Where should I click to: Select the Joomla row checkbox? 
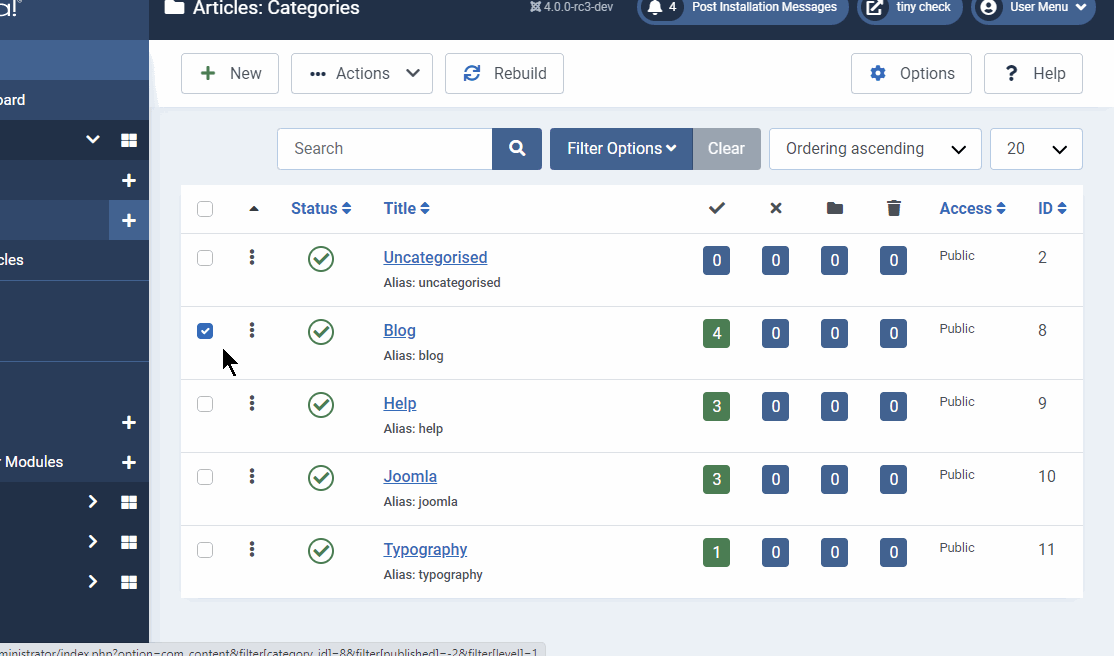click(x=205, y=477)
